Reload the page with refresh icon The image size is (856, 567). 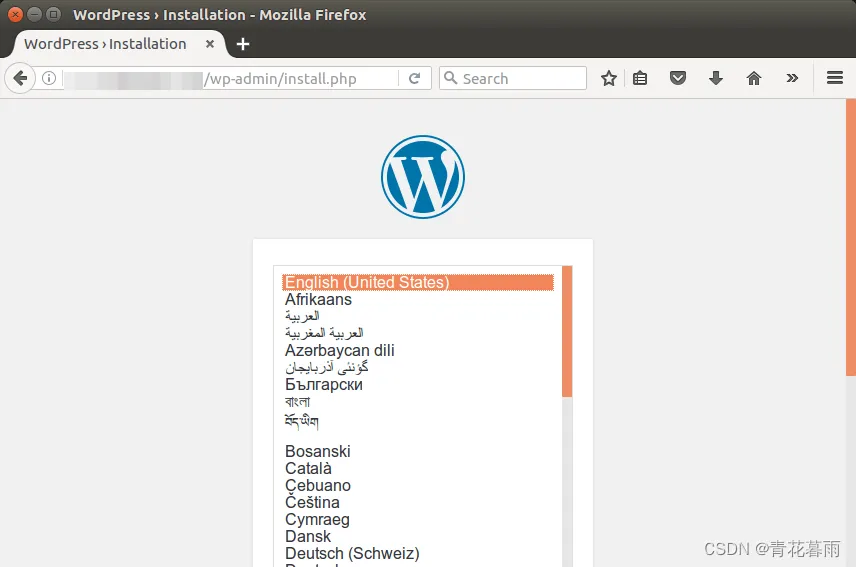(x=414, y=79)
